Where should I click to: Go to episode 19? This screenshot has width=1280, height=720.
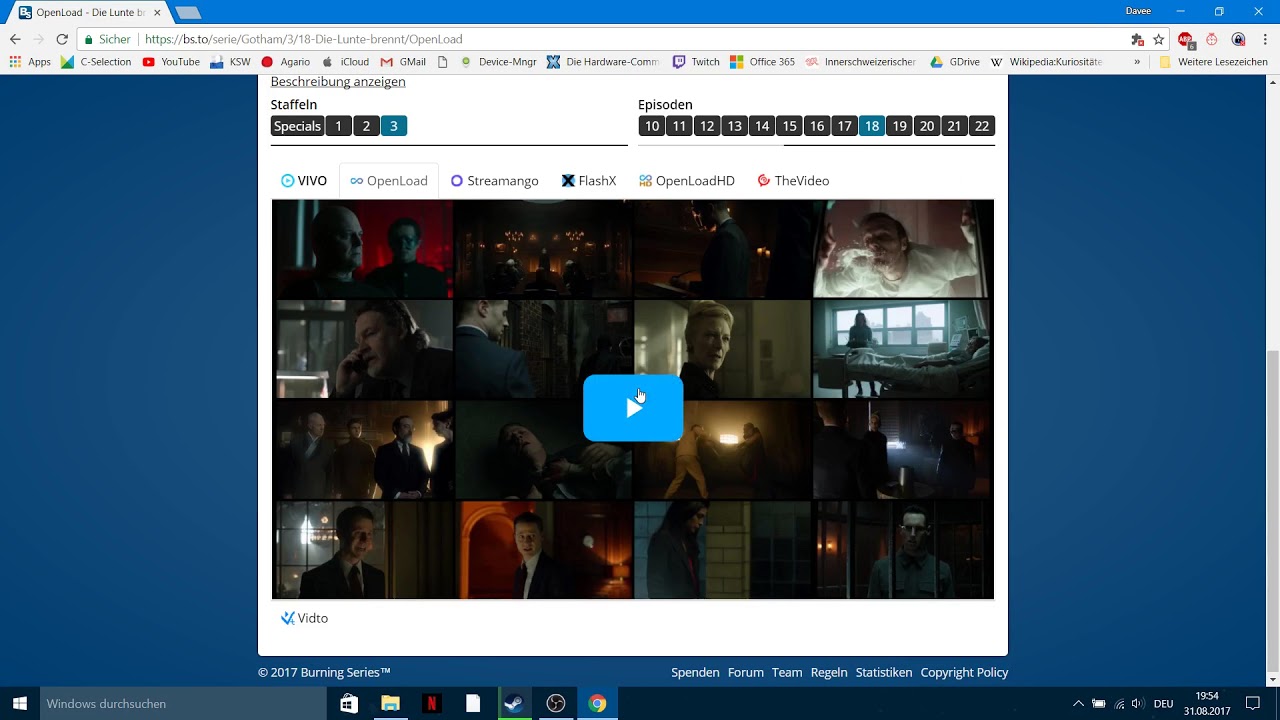(x=899, y=126)
